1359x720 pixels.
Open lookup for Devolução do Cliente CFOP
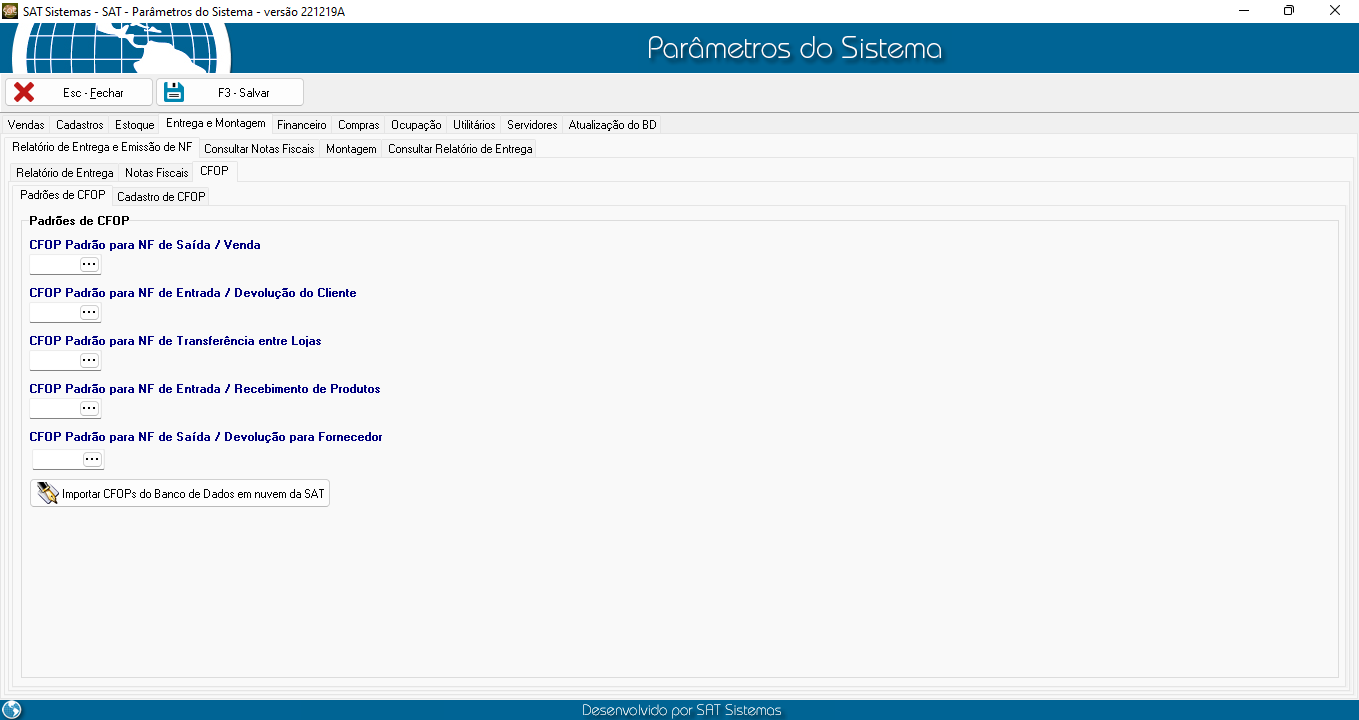[x=89, y=312]
